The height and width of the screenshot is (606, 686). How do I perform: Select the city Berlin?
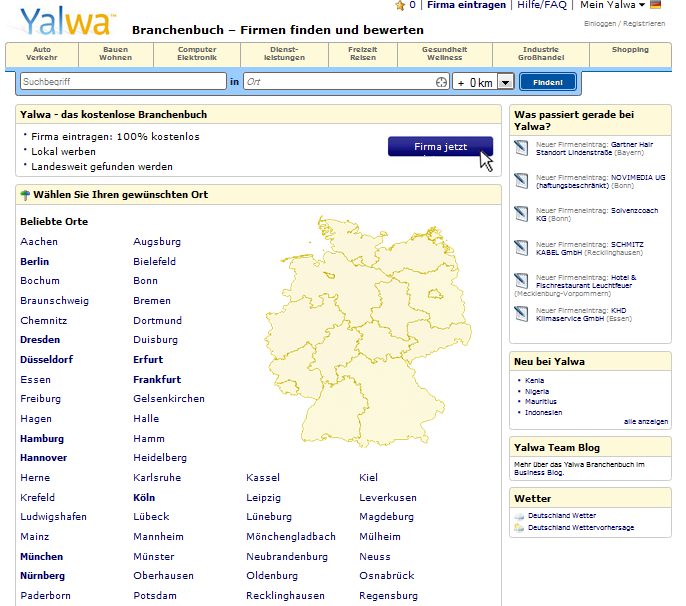pos(35,262)
